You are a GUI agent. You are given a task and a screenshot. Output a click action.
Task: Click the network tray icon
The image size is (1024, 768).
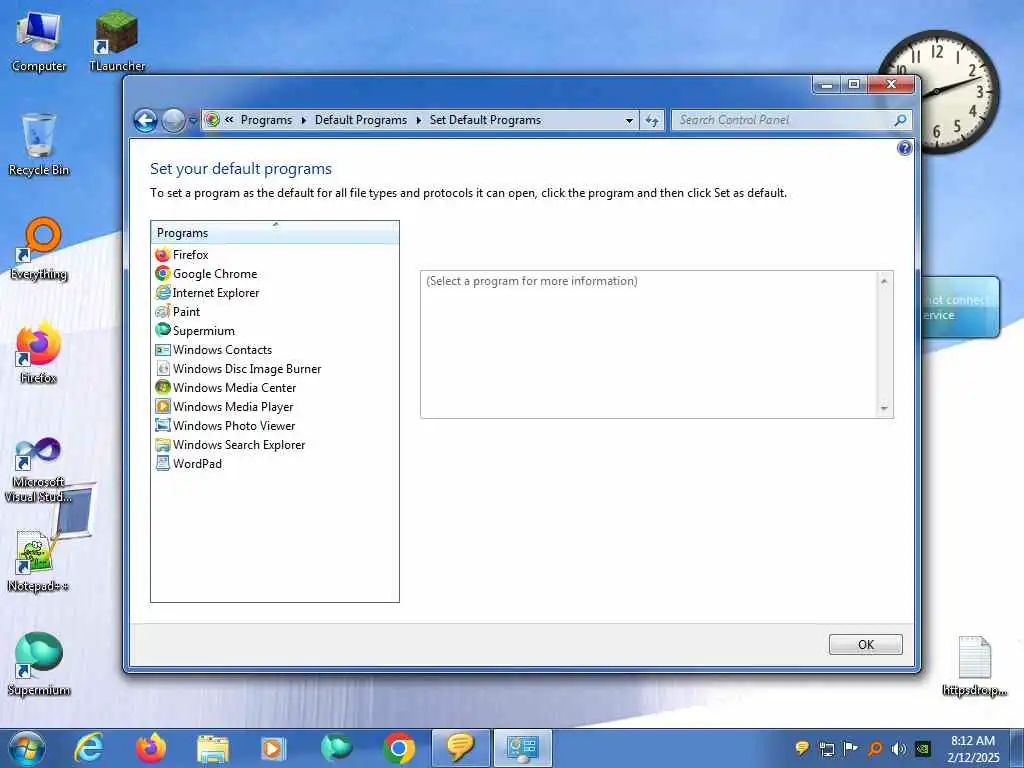(x=827, y=749)
